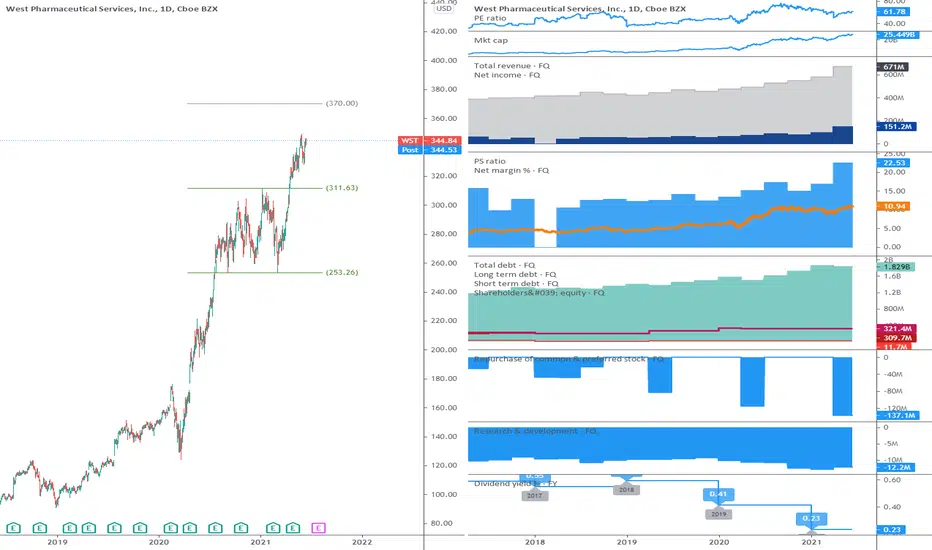The image size is (932, 550).
Task: Select the (311.63) horizontal line label
Action: [342, 188]
